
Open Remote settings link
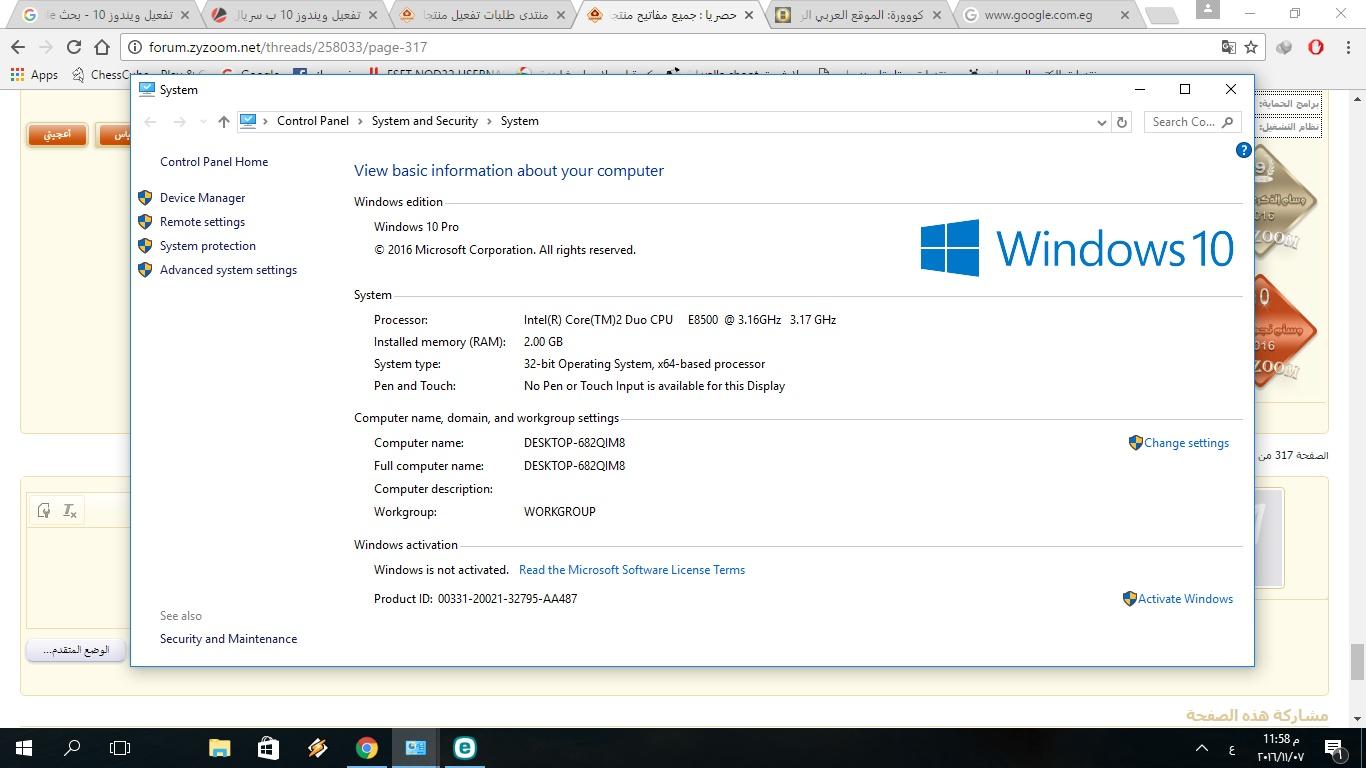coord(202,222)
